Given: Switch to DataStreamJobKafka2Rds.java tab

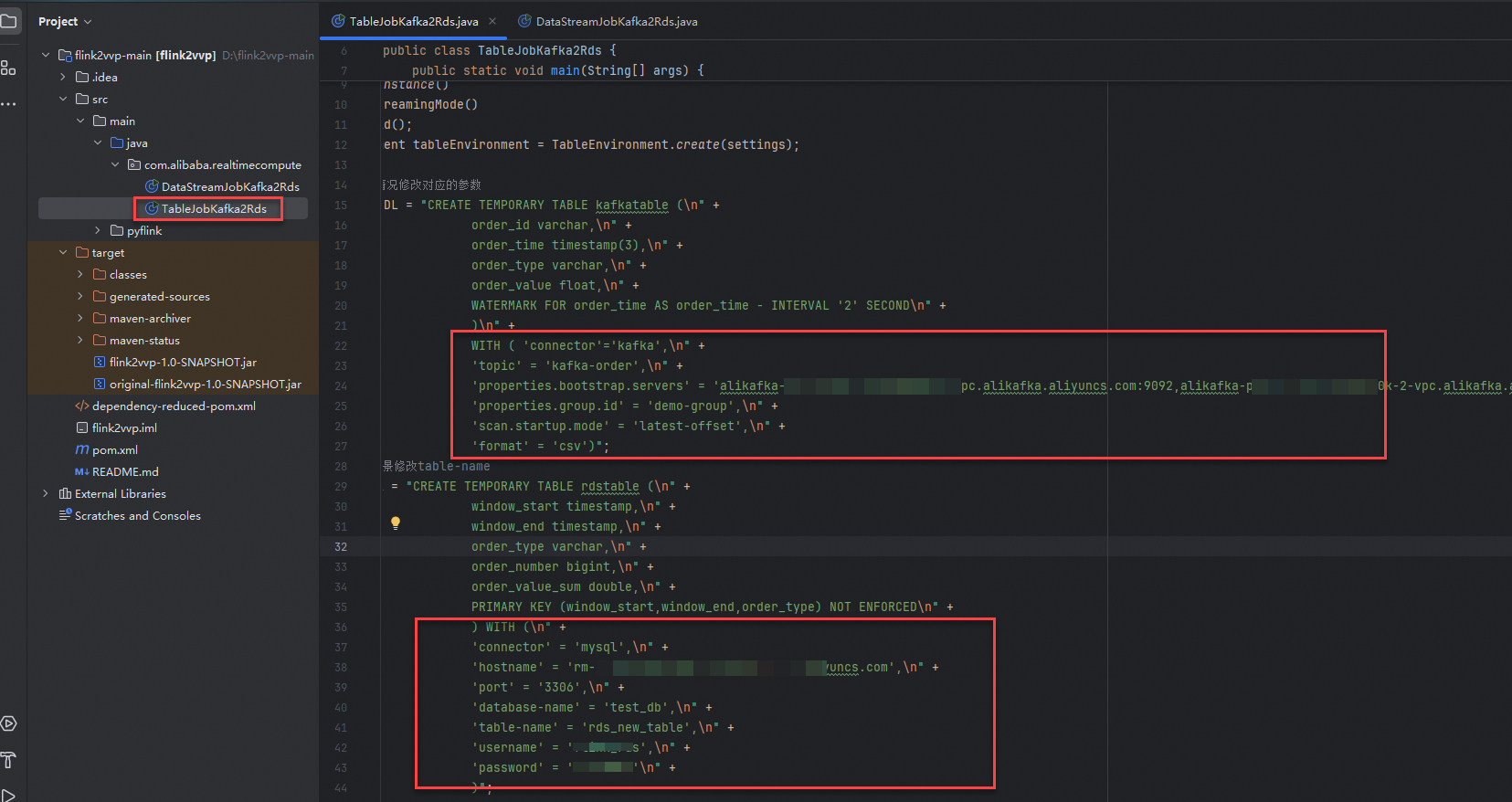Looking at the screenshot, I should pos(608,21).
